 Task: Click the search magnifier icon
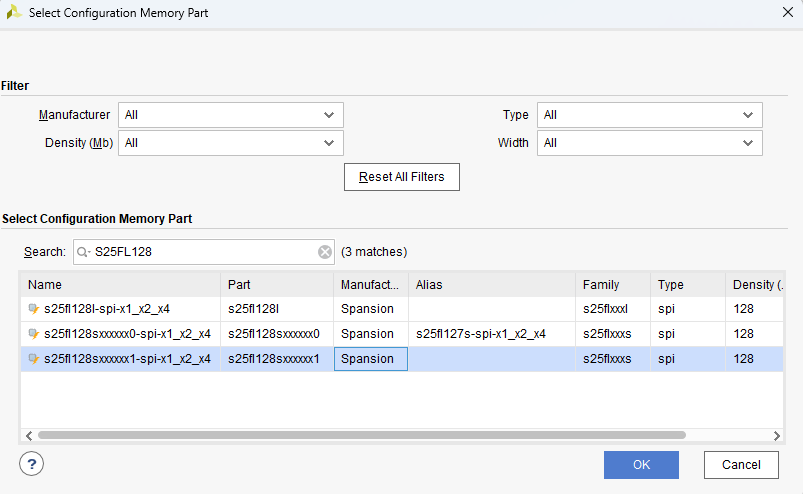pyautogui.click(x=83, y=252)
